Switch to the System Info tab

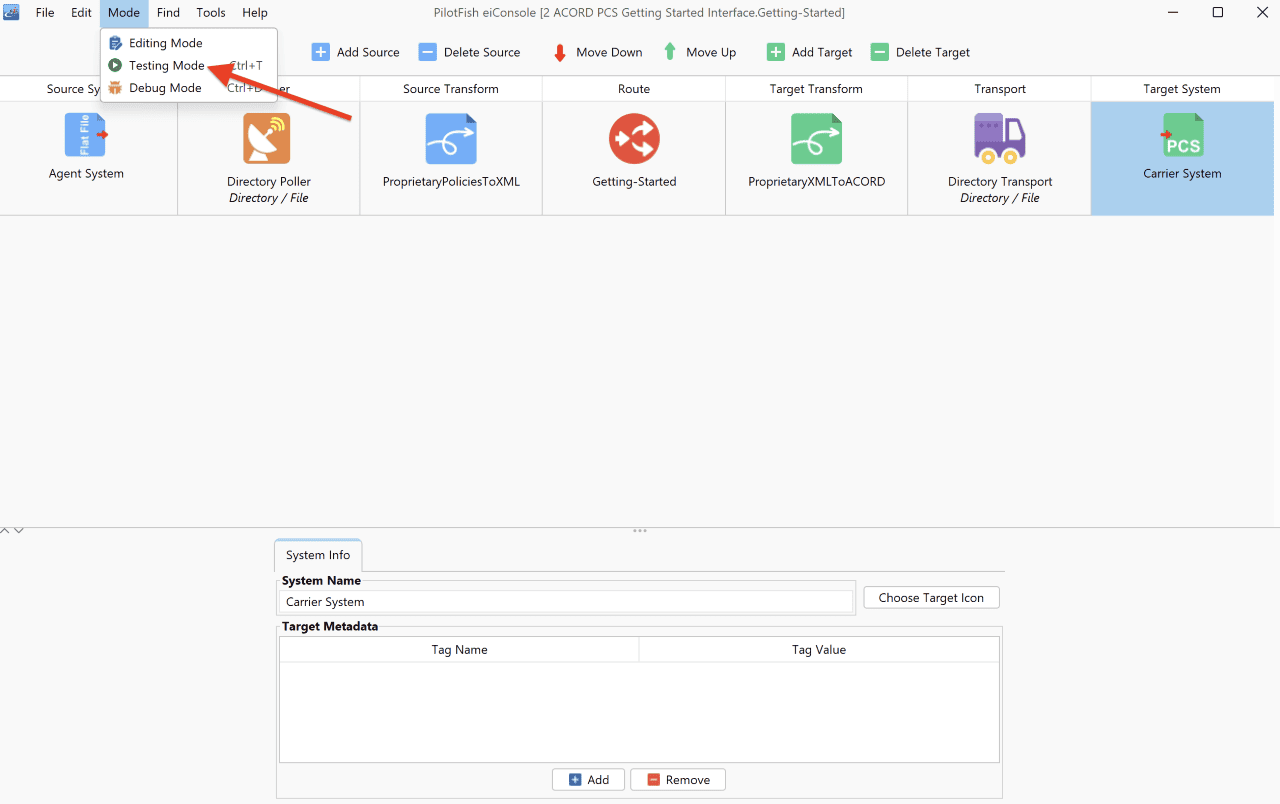click(x=318, y=555)
